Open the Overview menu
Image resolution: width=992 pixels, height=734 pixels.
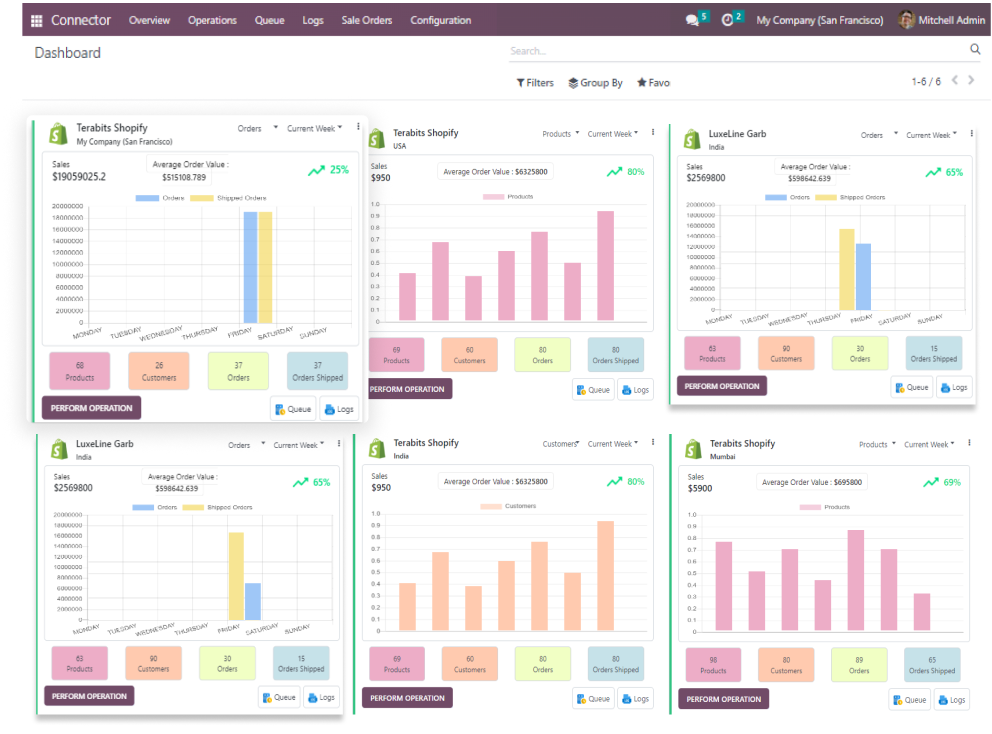tap(149, 20)
